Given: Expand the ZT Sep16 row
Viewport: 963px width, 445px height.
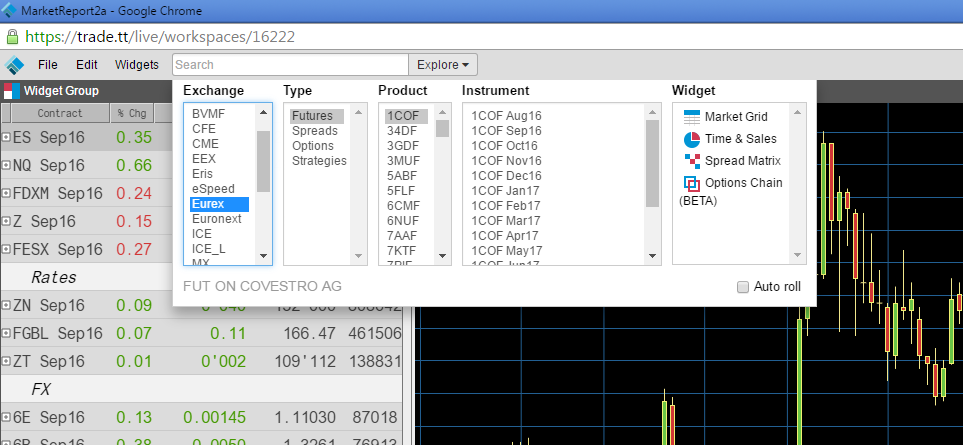Looking at the screenshot, I should (6, 361).
